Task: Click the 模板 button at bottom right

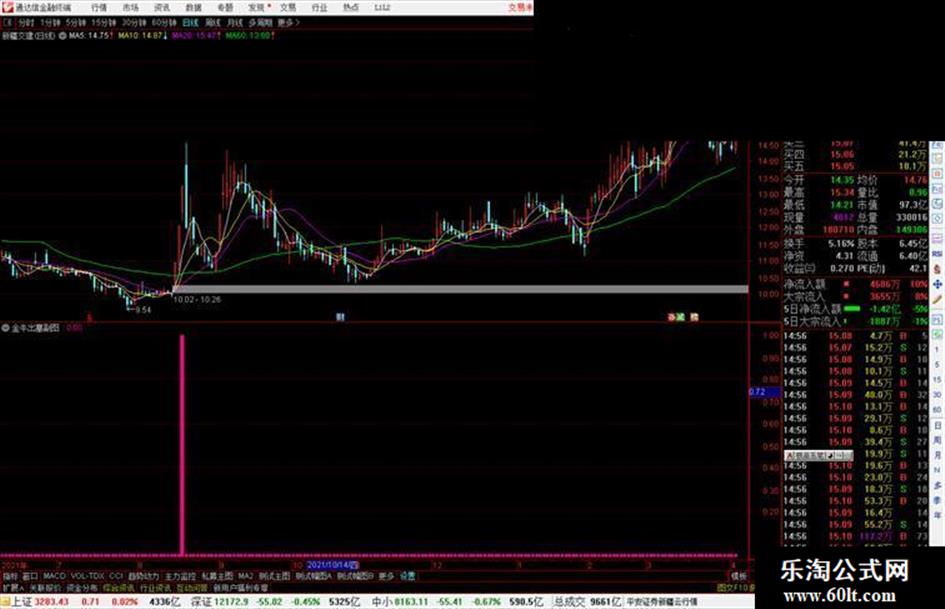Action: [x=738, y=576]
